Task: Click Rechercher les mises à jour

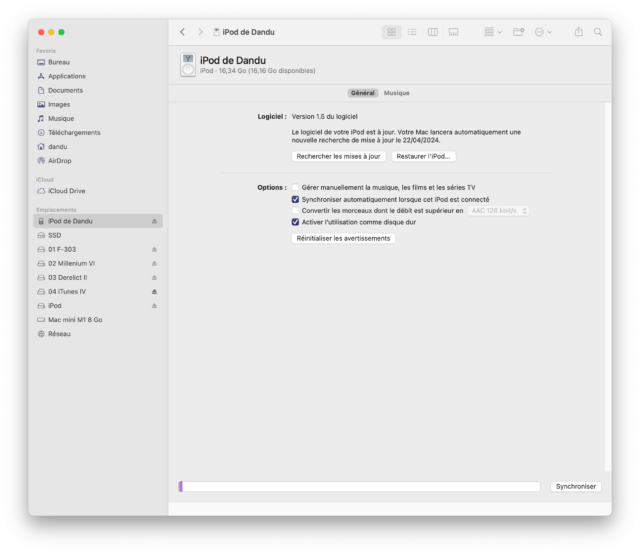Action: click(338, 156)
